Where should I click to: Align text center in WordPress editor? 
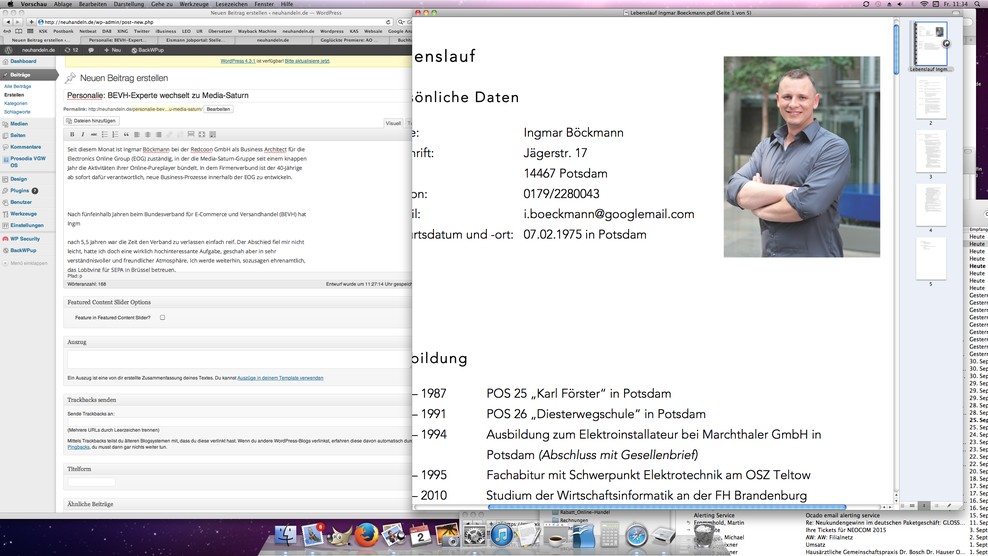pos(147,134)
